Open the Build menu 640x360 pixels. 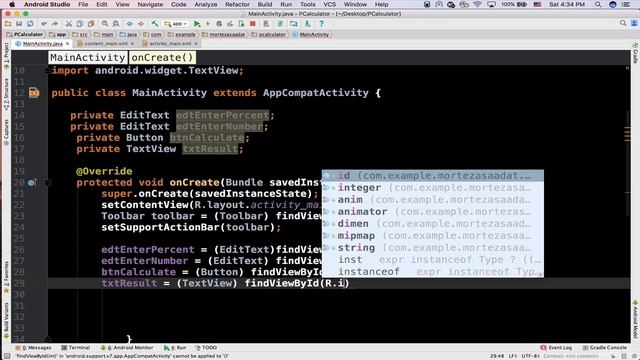point(264,4)
